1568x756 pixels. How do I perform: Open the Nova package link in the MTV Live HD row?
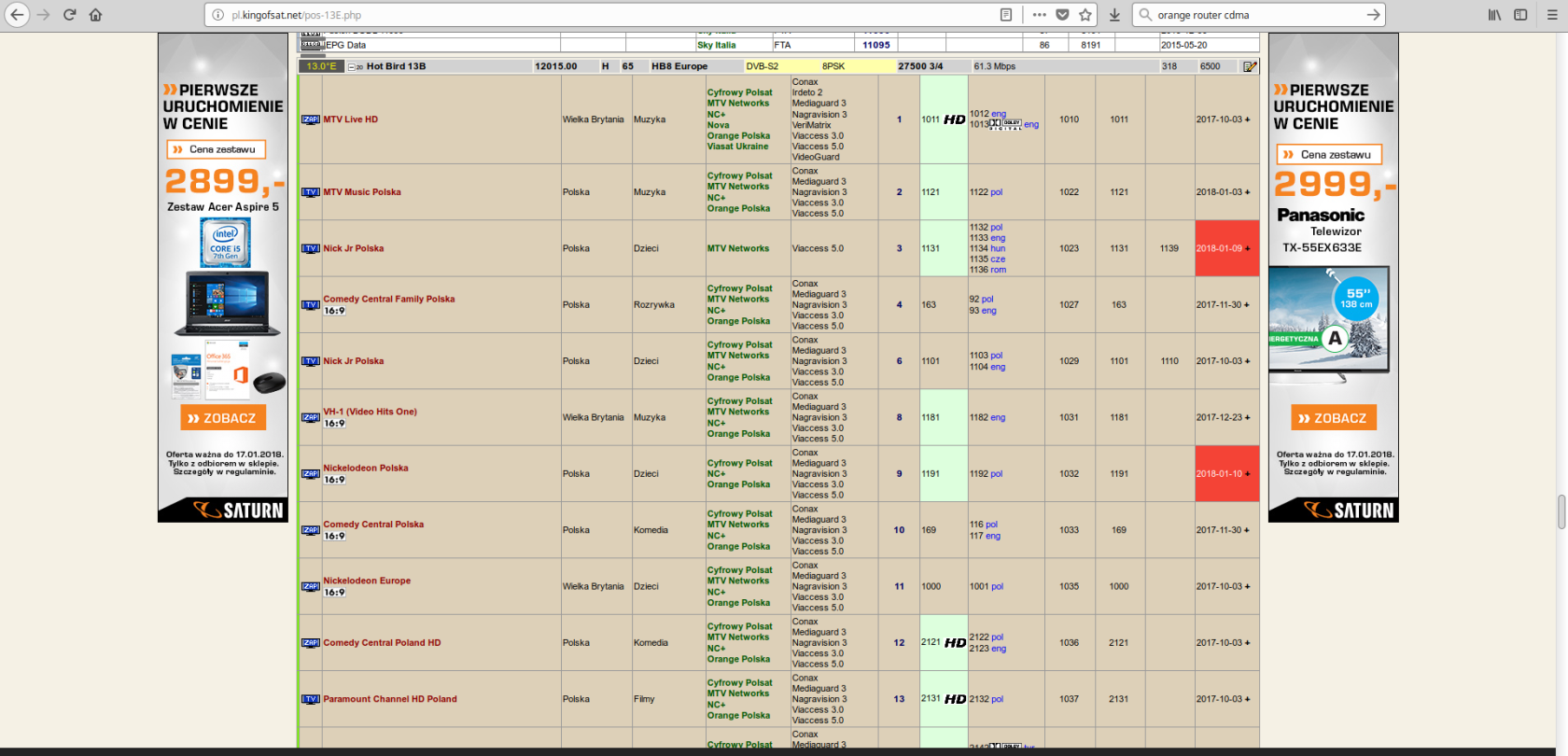[718, 125]
